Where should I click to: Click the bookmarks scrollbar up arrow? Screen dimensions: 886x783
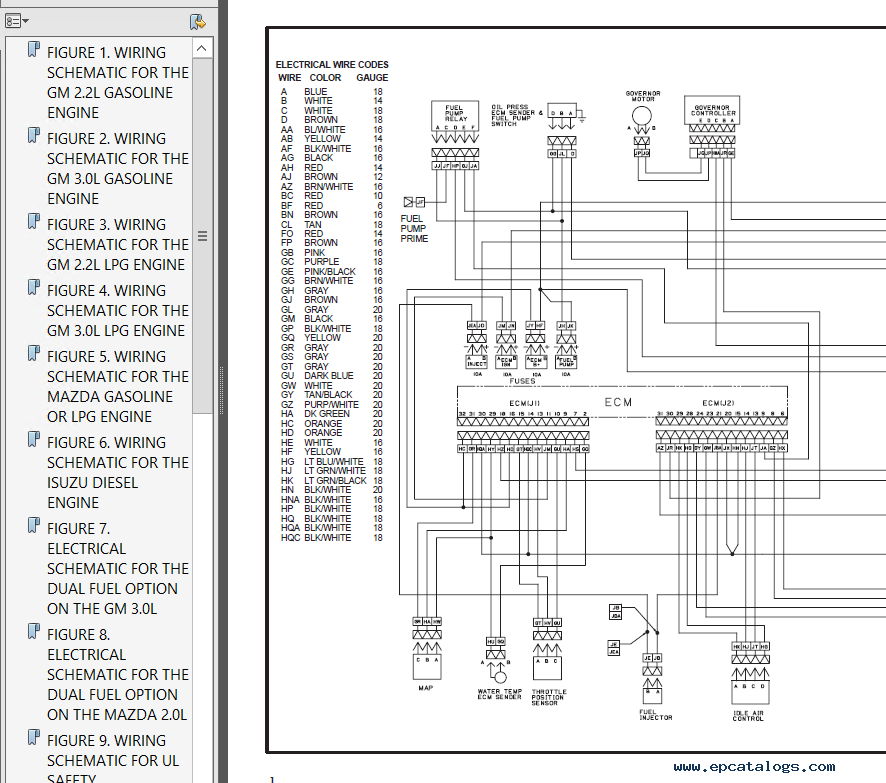202,48
